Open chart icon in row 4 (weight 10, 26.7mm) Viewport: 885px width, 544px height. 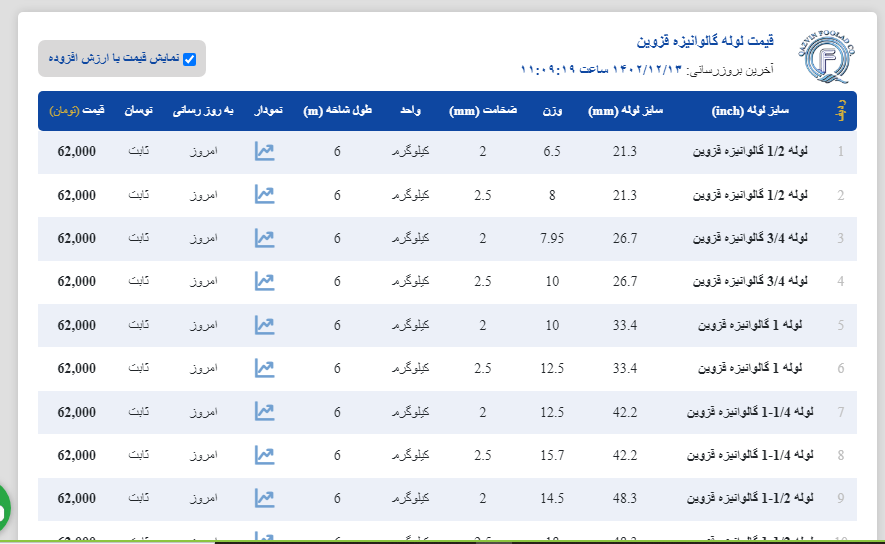coord(265,282)
